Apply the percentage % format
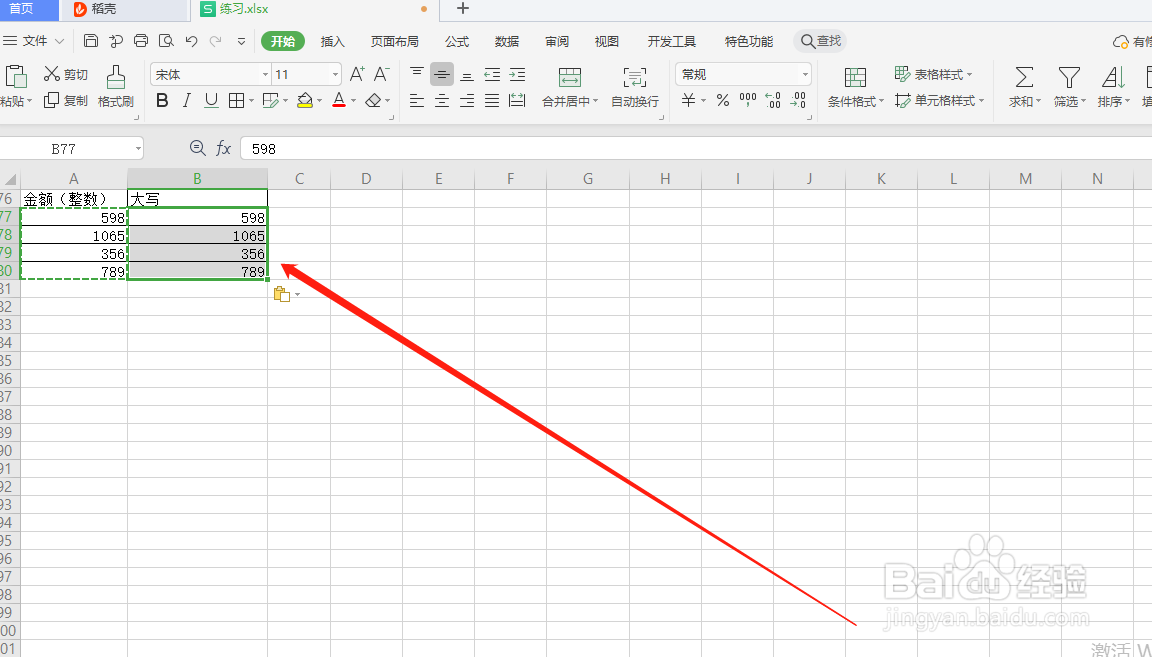Screen dimensions: 1152x657 722,100
